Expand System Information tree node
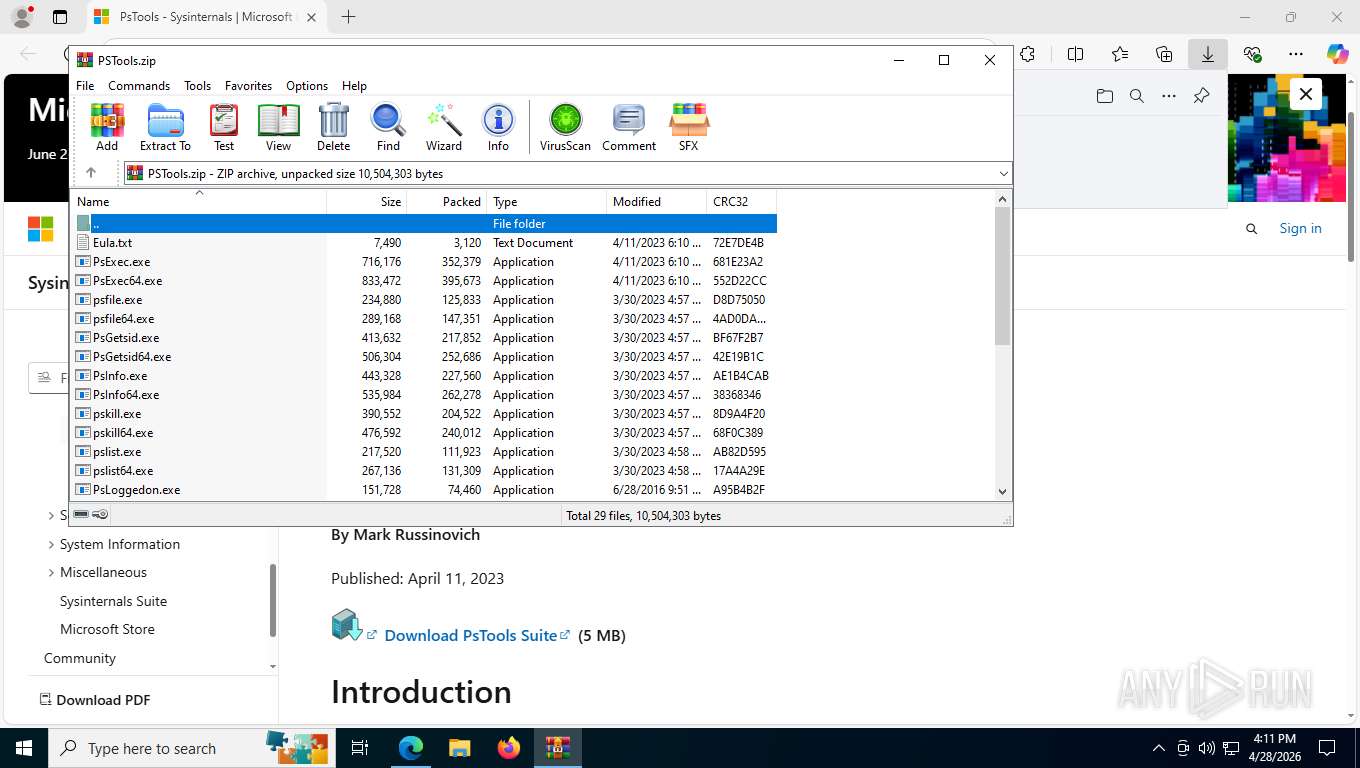 [x=51, y=545]
